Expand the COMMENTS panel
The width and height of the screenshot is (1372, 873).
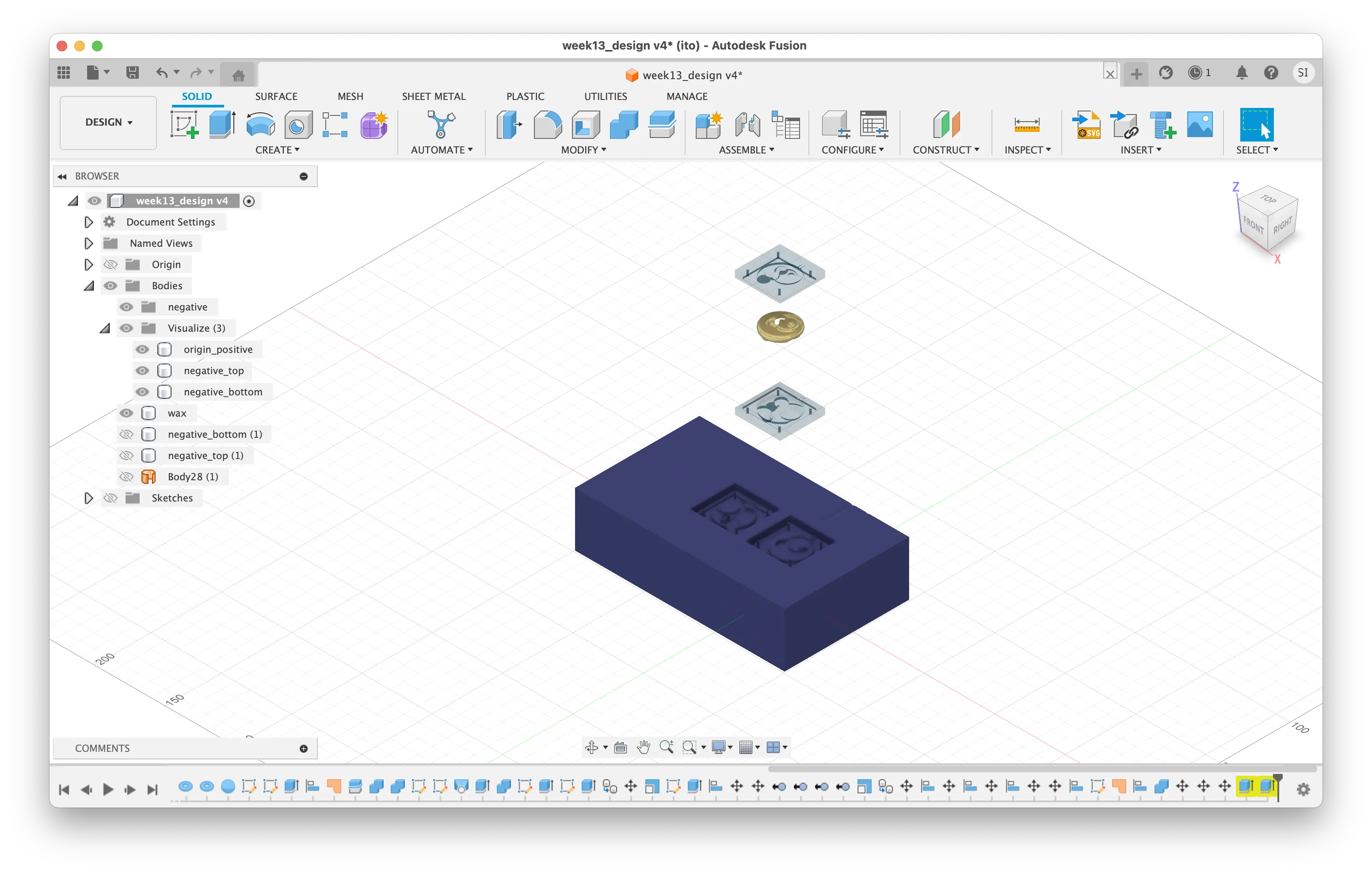304,748
